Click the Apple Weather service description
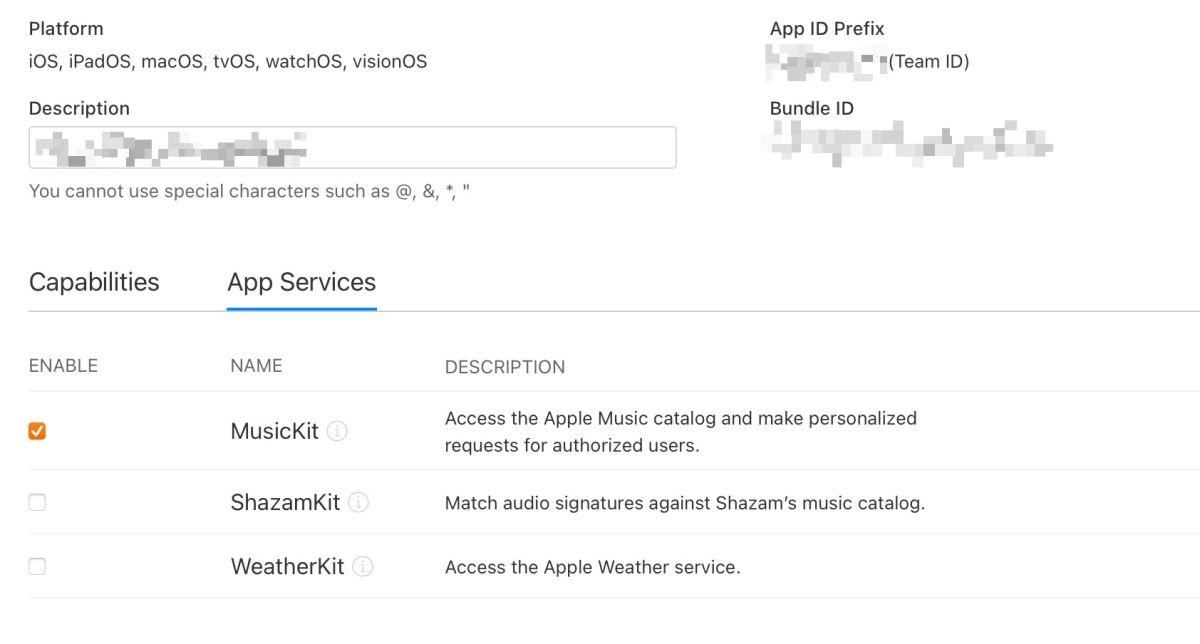 click(592, 567)
